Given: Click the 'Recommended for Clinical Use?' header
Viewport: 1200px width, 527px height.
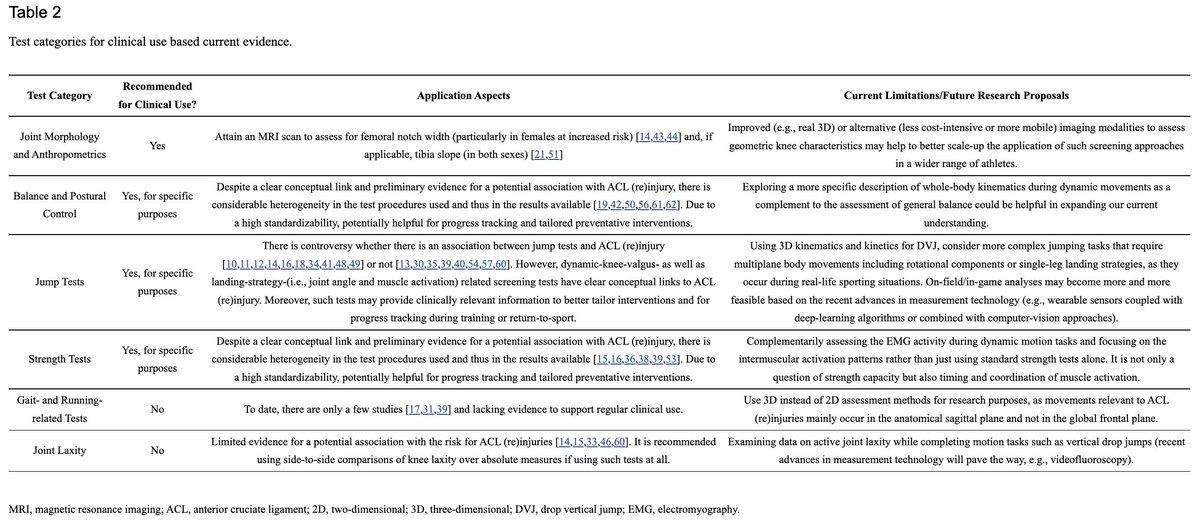Looking at the screenshot, I should pos(157,96).
